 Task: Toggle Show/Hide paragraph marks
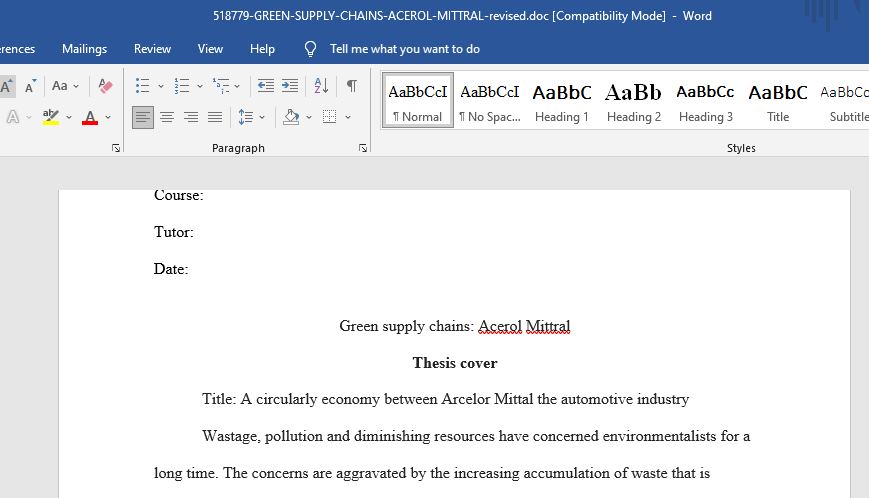[351, 86]
